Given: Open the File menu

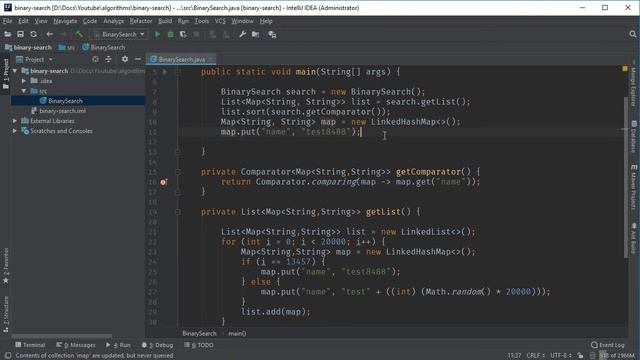Looking at the screenshot, I should pos(7,21).
